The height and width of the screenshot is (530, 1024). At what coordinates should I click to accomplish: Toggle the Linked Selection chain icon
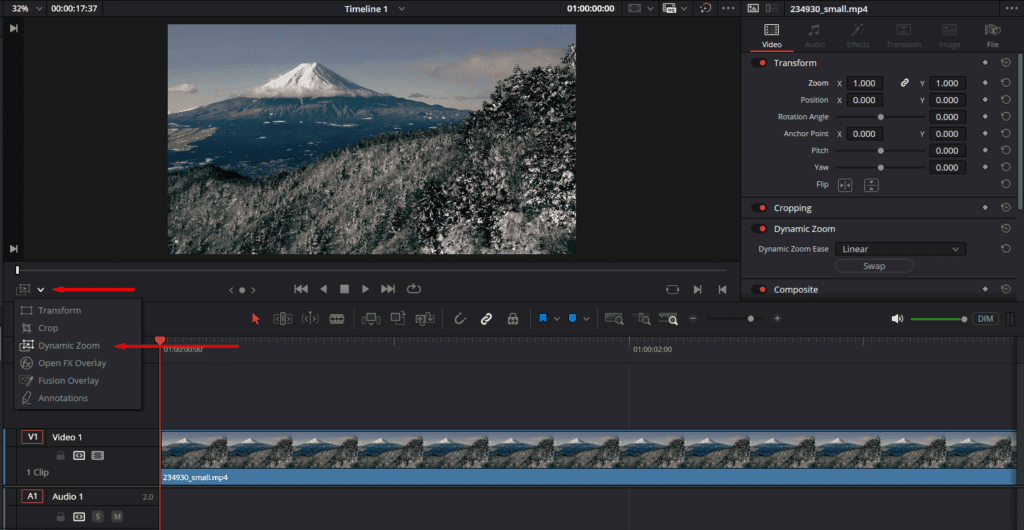tap(486, 319)
